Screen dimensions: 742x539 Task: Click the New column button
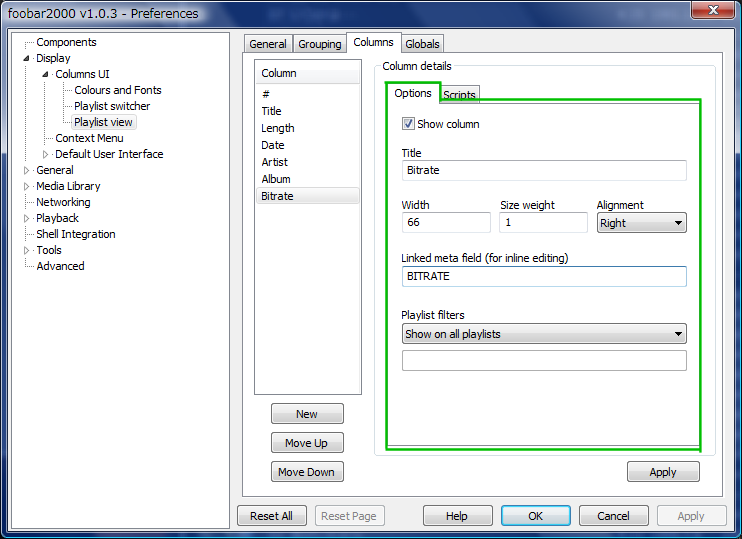coord(307,414)
